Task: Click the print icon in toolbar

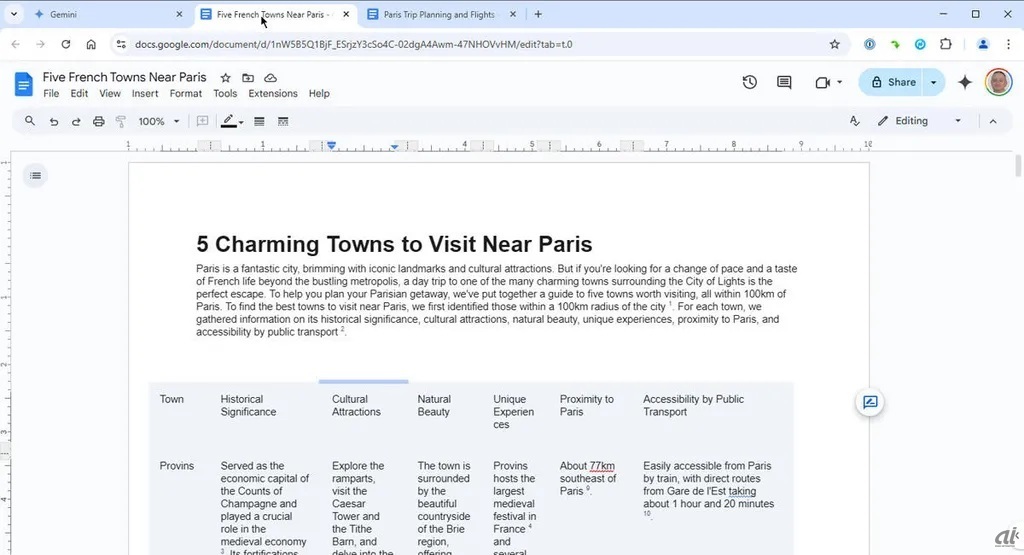Action: 98,121
